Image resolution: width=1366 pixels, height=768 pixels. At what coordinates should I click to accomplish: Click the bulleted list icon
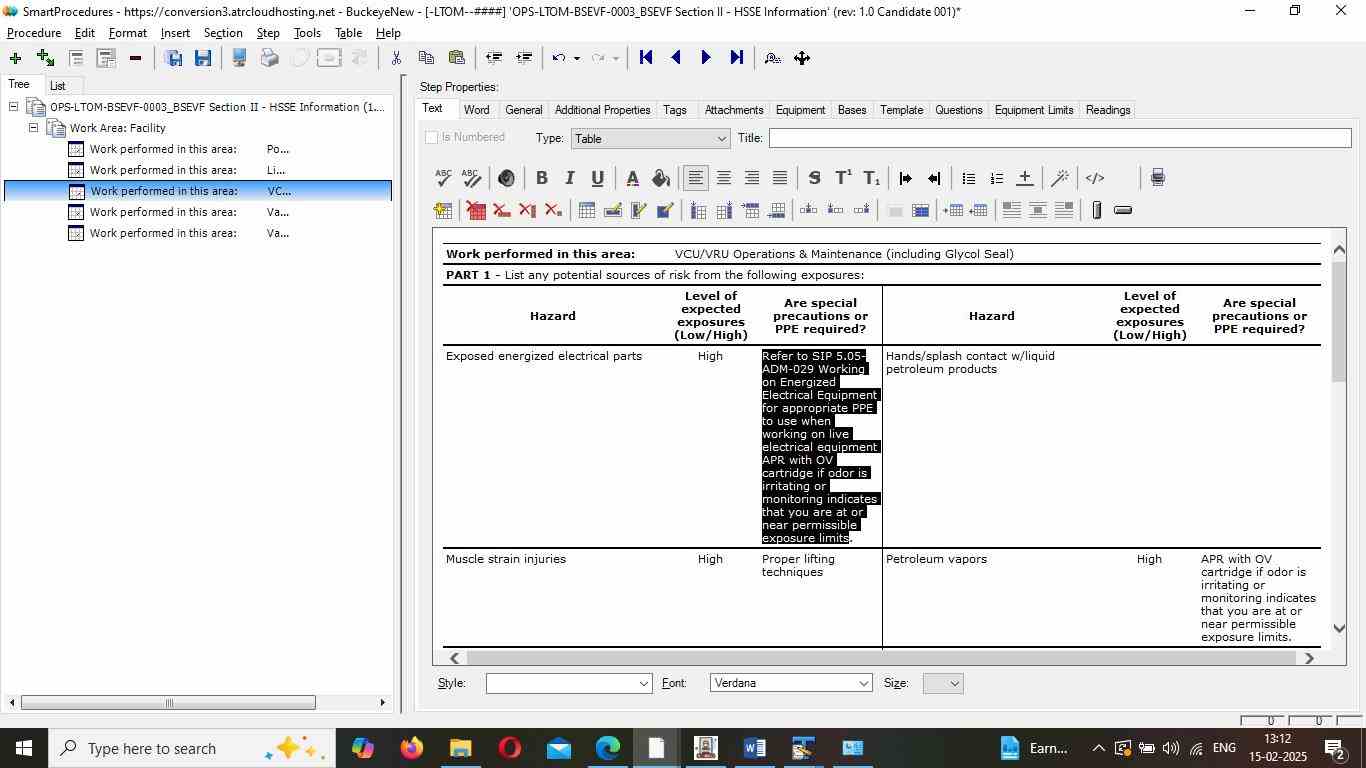click(x=968, y=178)
